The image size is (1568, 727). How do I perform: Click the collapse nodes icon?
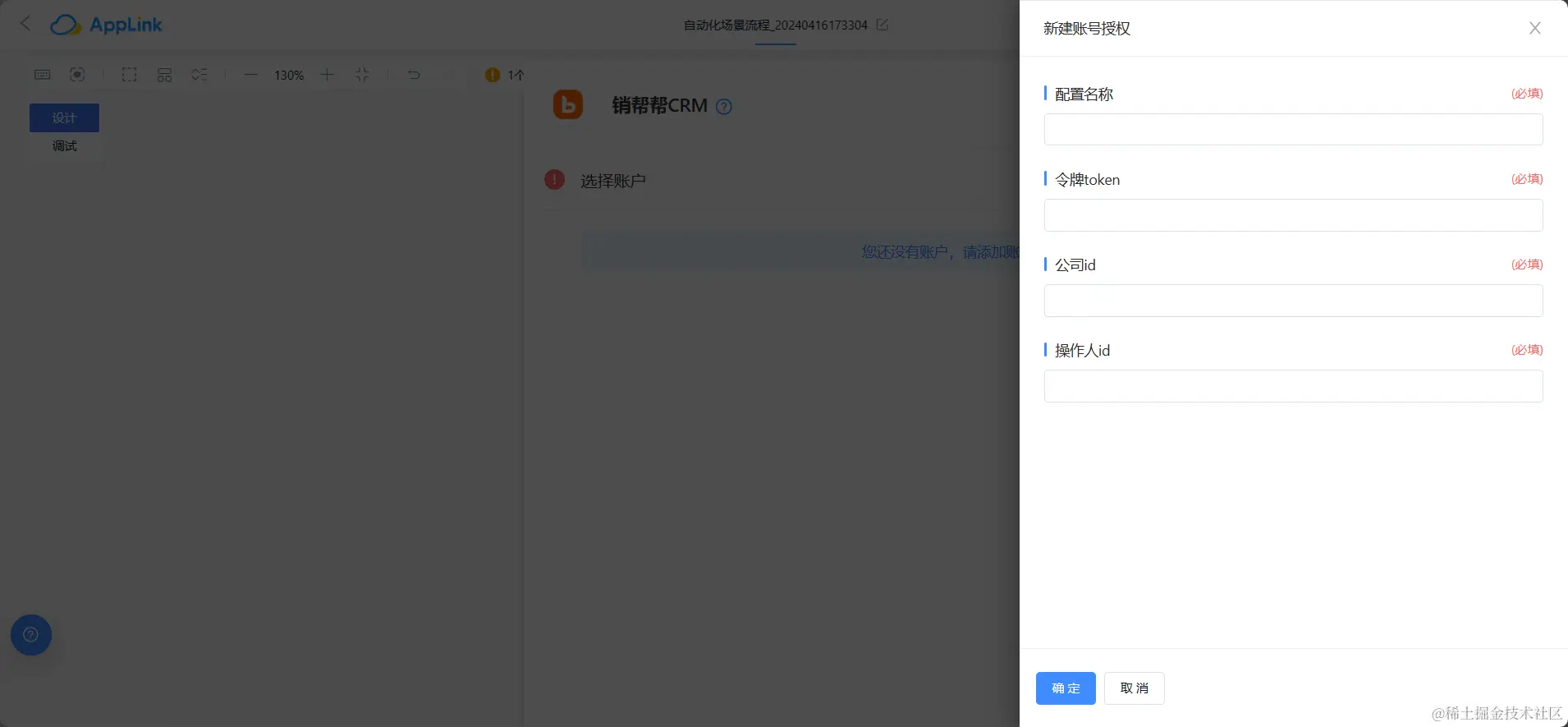(199, 75)
